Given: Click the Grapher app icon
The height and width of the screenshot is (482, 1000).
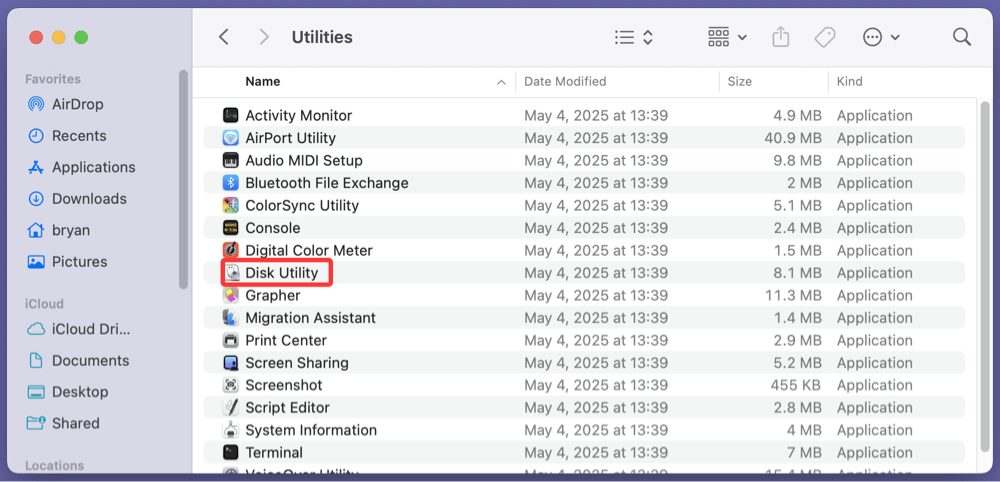Looking at the screenshot, I should click(x=230, y=295).
